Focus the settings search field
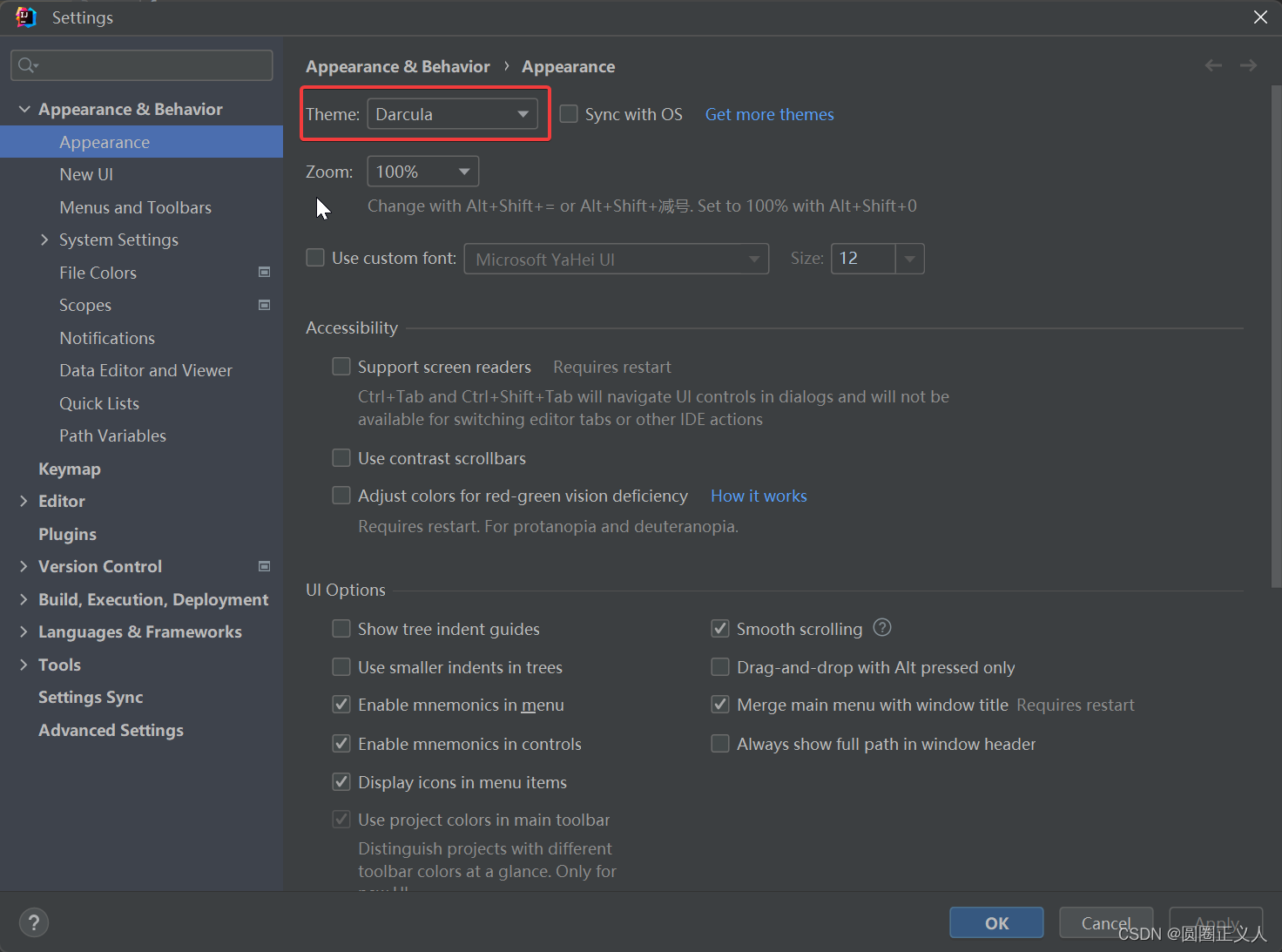This screenshot has width=1282, height=952. click(x=142, y=65)
